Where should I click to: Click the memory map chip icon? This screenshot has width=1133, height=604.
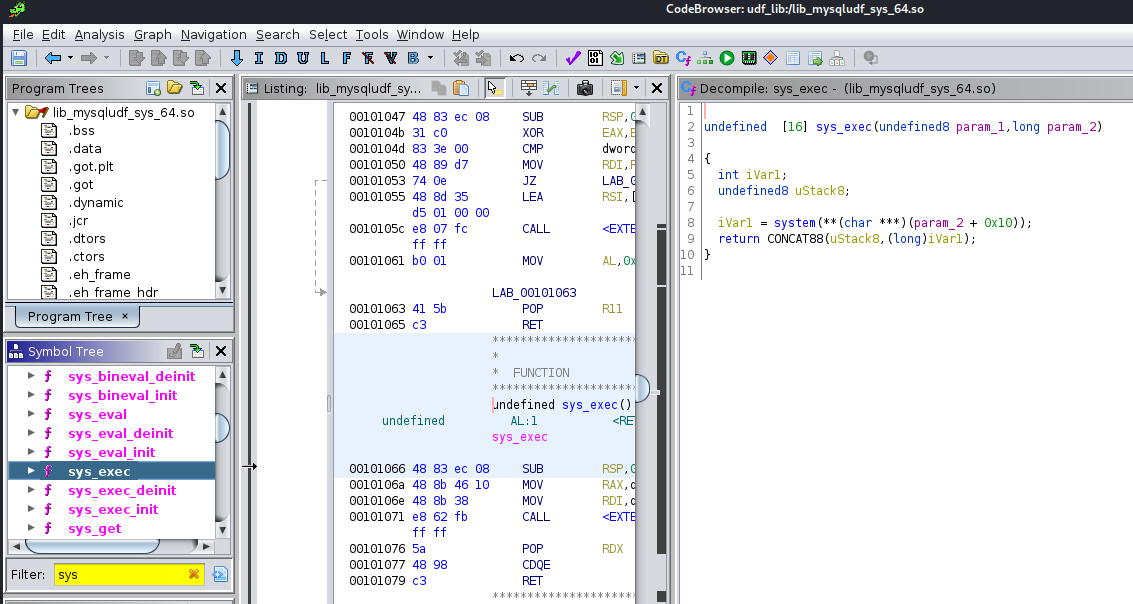[749, 58]
